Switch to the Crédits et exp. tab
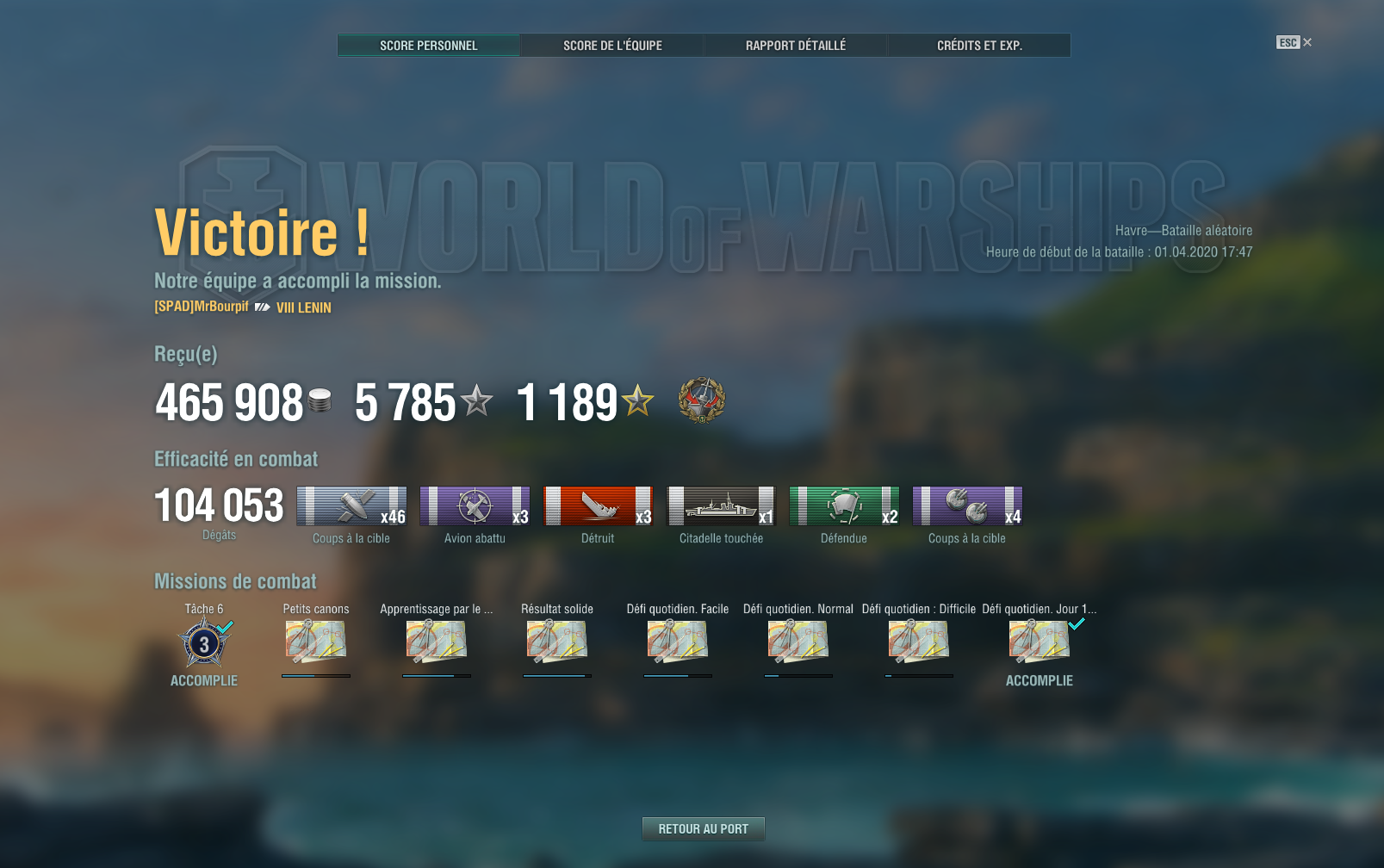This screenshot has height=868, width=1384. 979,46
